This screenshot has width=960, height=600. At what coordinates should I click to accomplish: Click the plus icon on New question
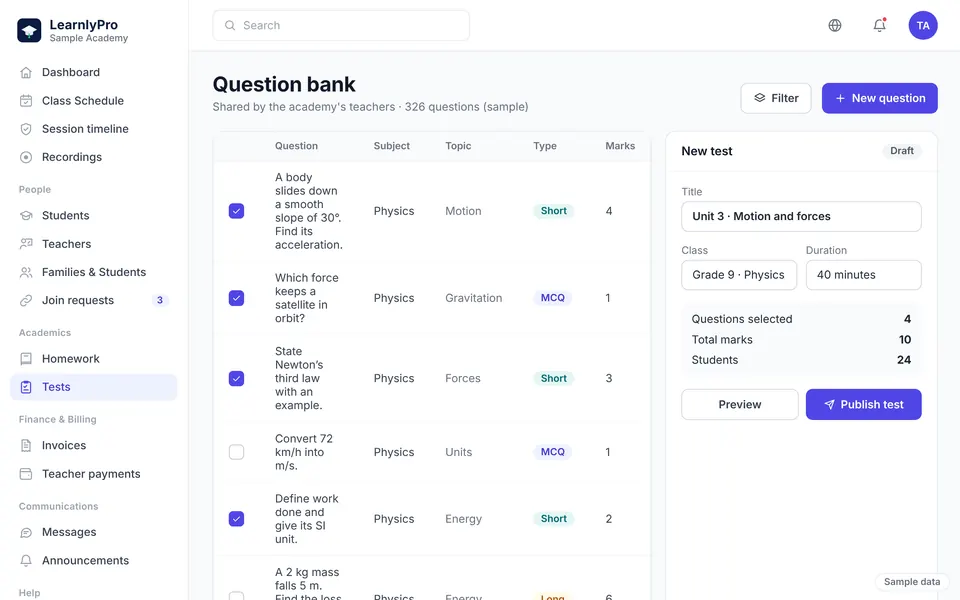(840, 98)
